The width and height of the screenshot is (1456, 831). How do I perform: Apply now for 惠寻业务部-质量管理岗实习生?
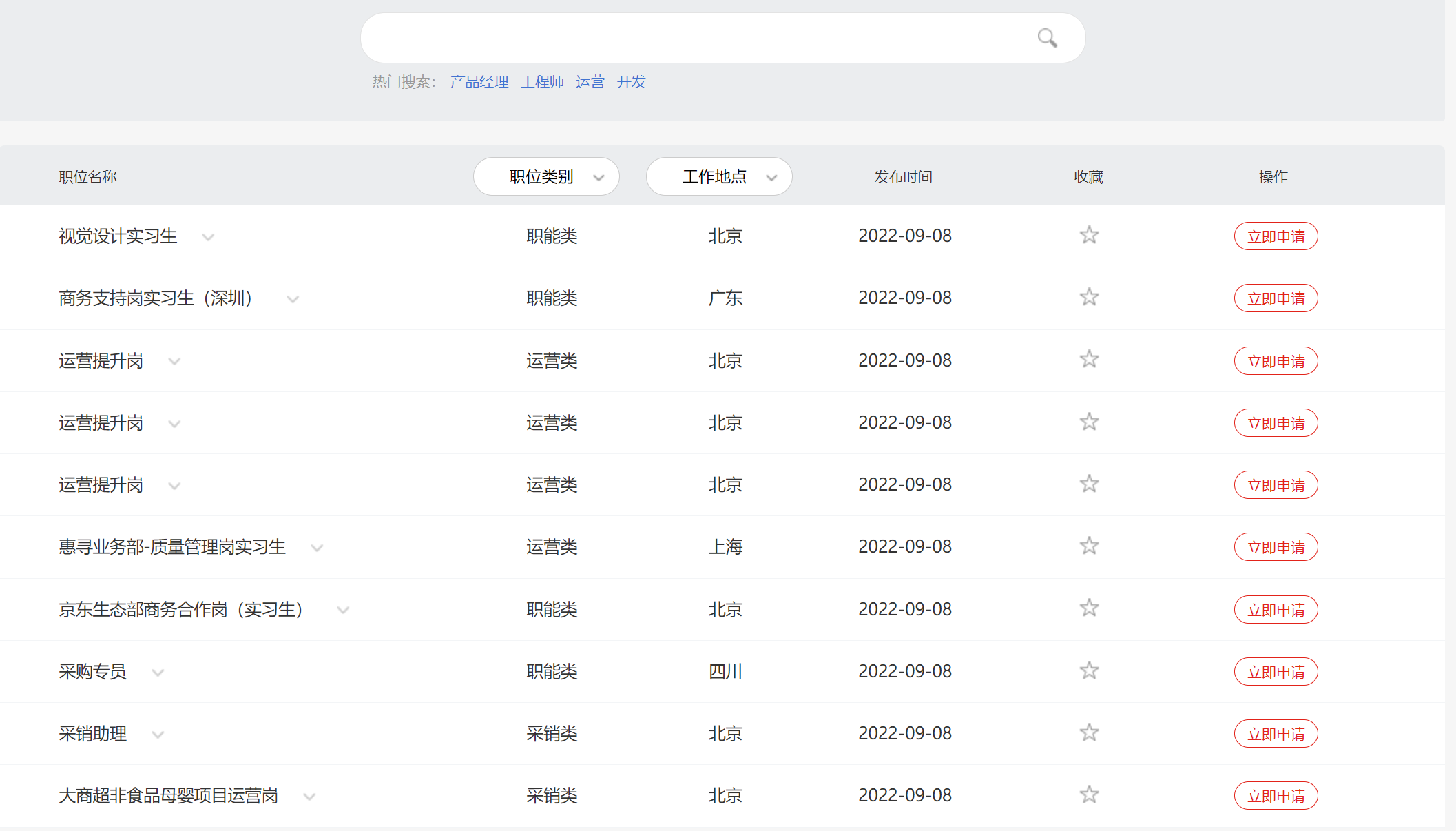pyautogui.click(x=1276, y=547)
